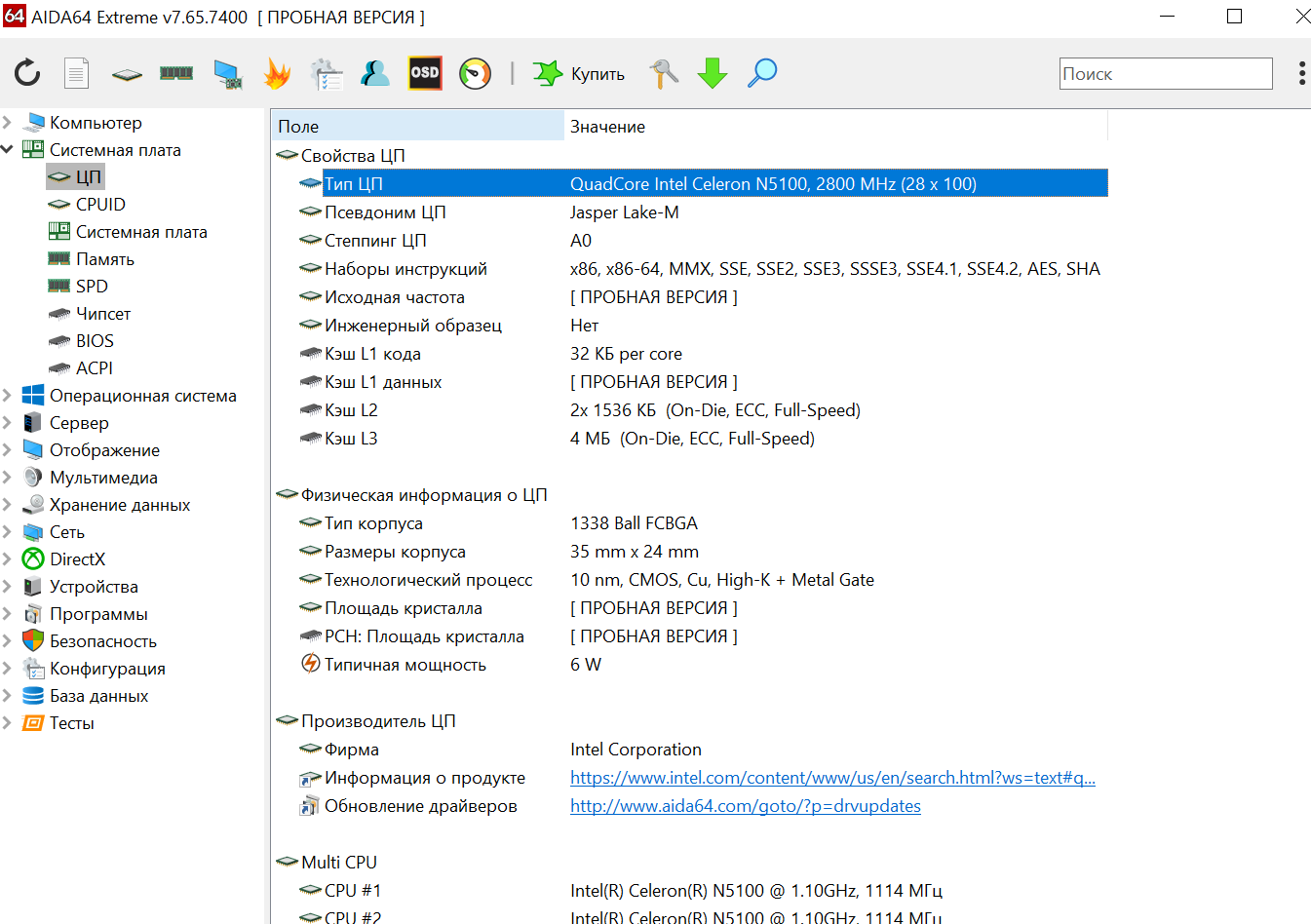This screenshot has width=1311, height=924.
Task: Open the sensor gauge icon
Action: [x=476, y=73]
